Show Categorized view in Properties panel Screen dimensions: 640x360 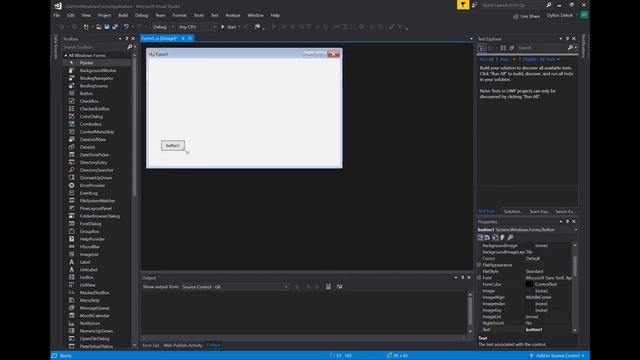480,238
